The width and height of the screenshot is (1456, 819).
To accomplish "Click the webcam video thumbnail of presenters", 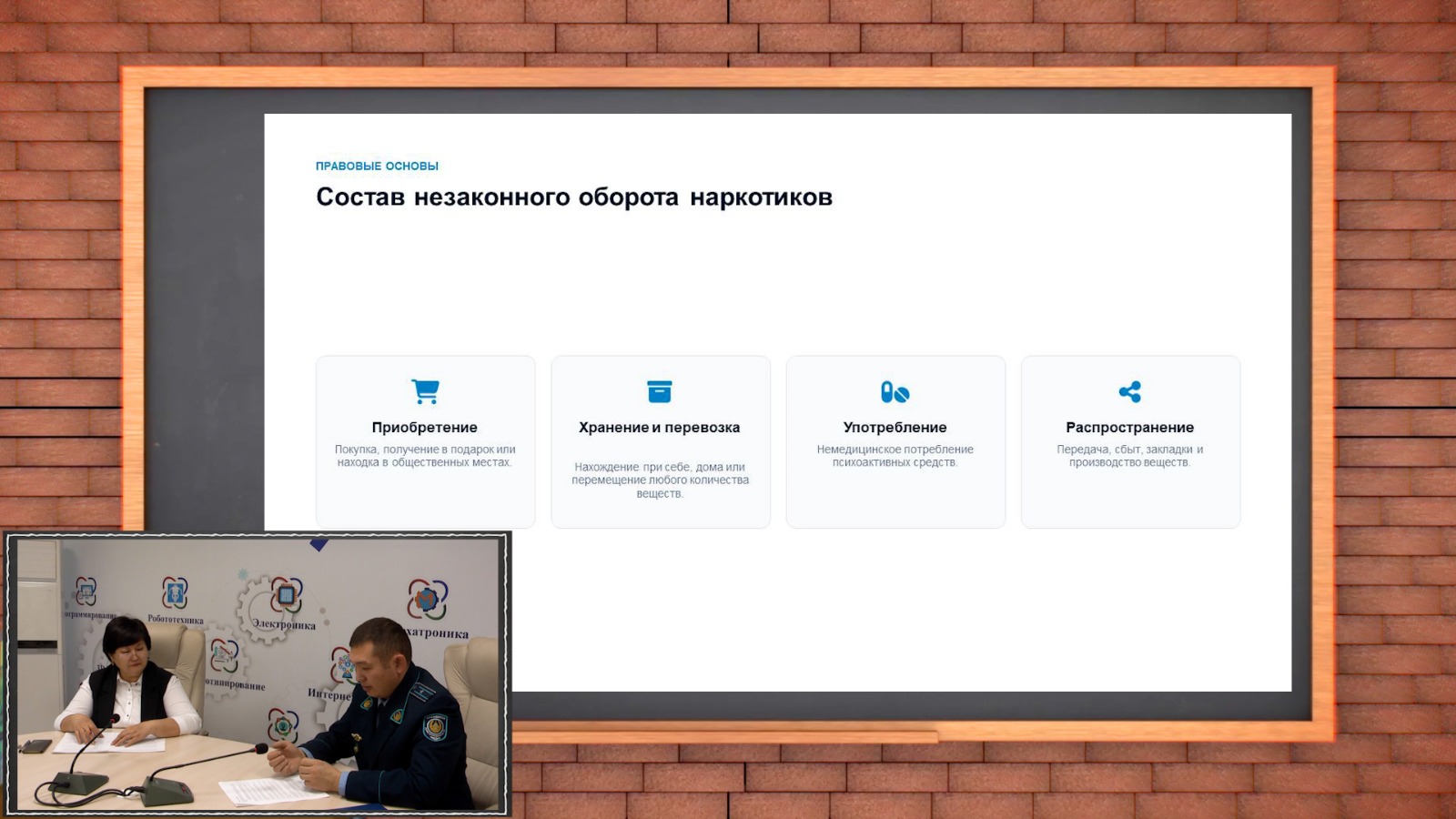I will 258,673.
